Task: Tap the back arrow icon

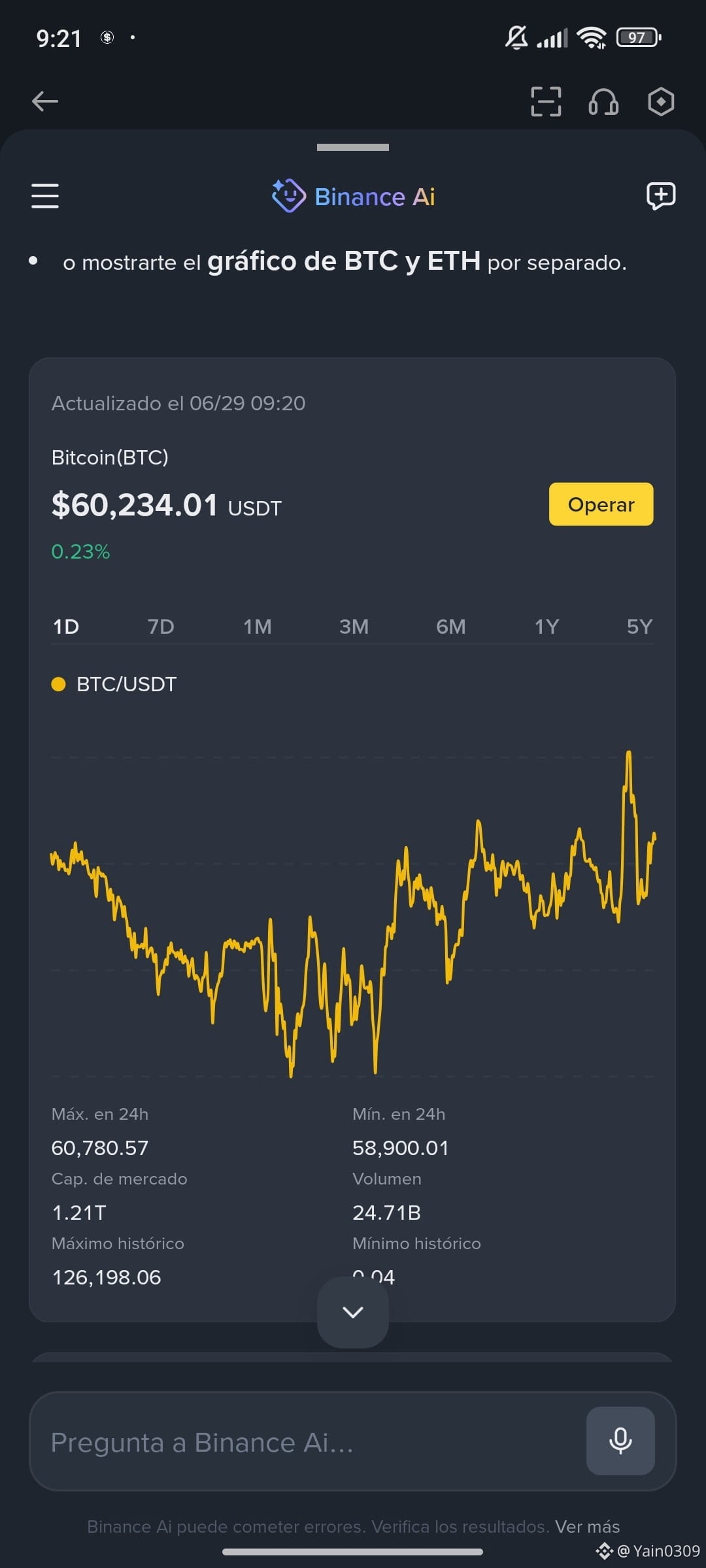Action: [45, 101]
